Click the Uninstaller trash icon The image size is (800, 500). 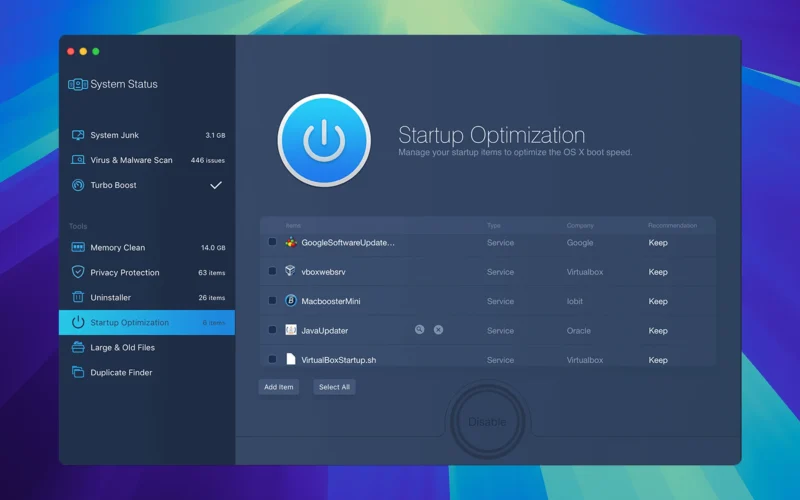78,297
